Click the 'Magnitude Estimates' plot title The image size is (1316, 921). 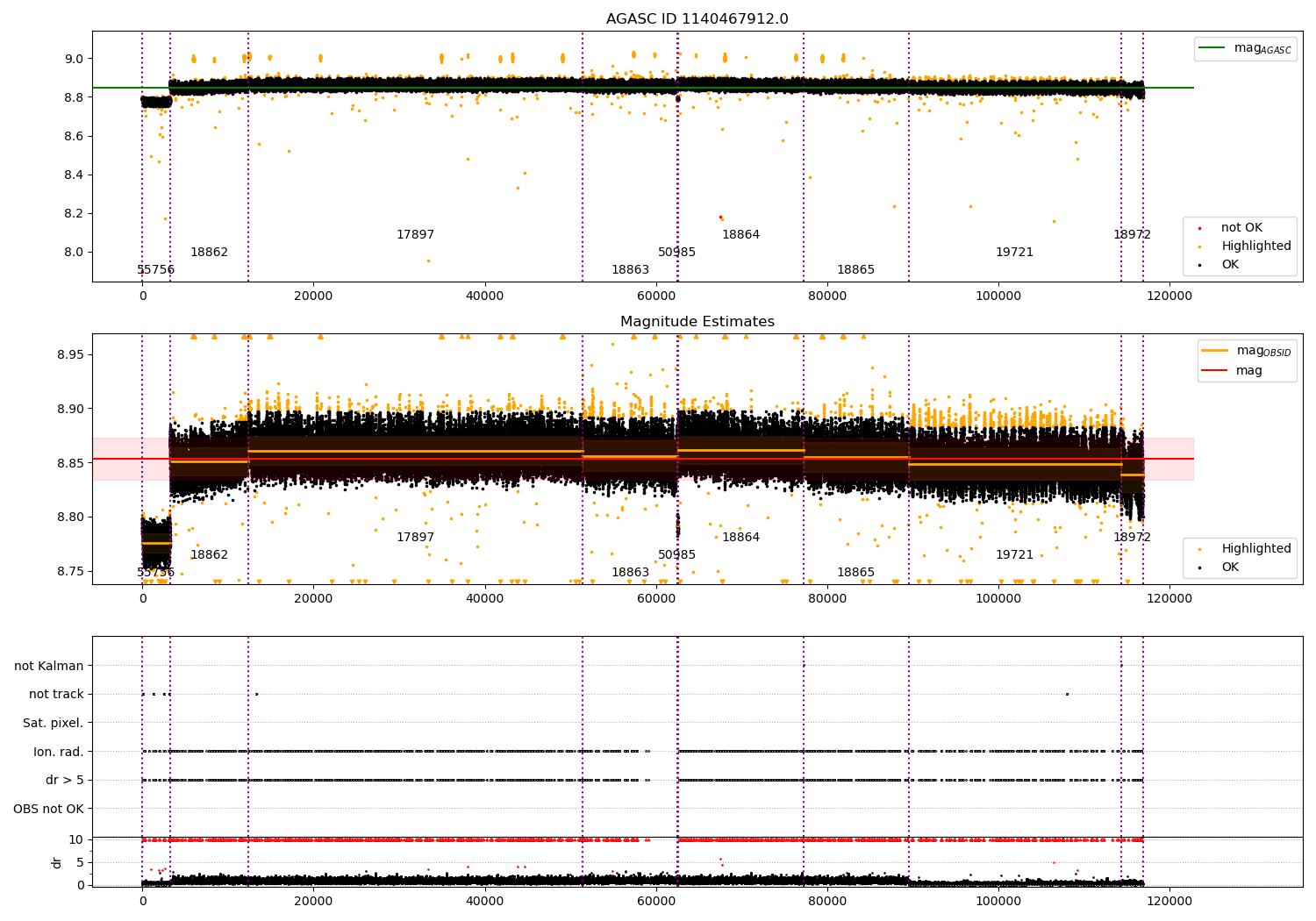pos(697,322)
